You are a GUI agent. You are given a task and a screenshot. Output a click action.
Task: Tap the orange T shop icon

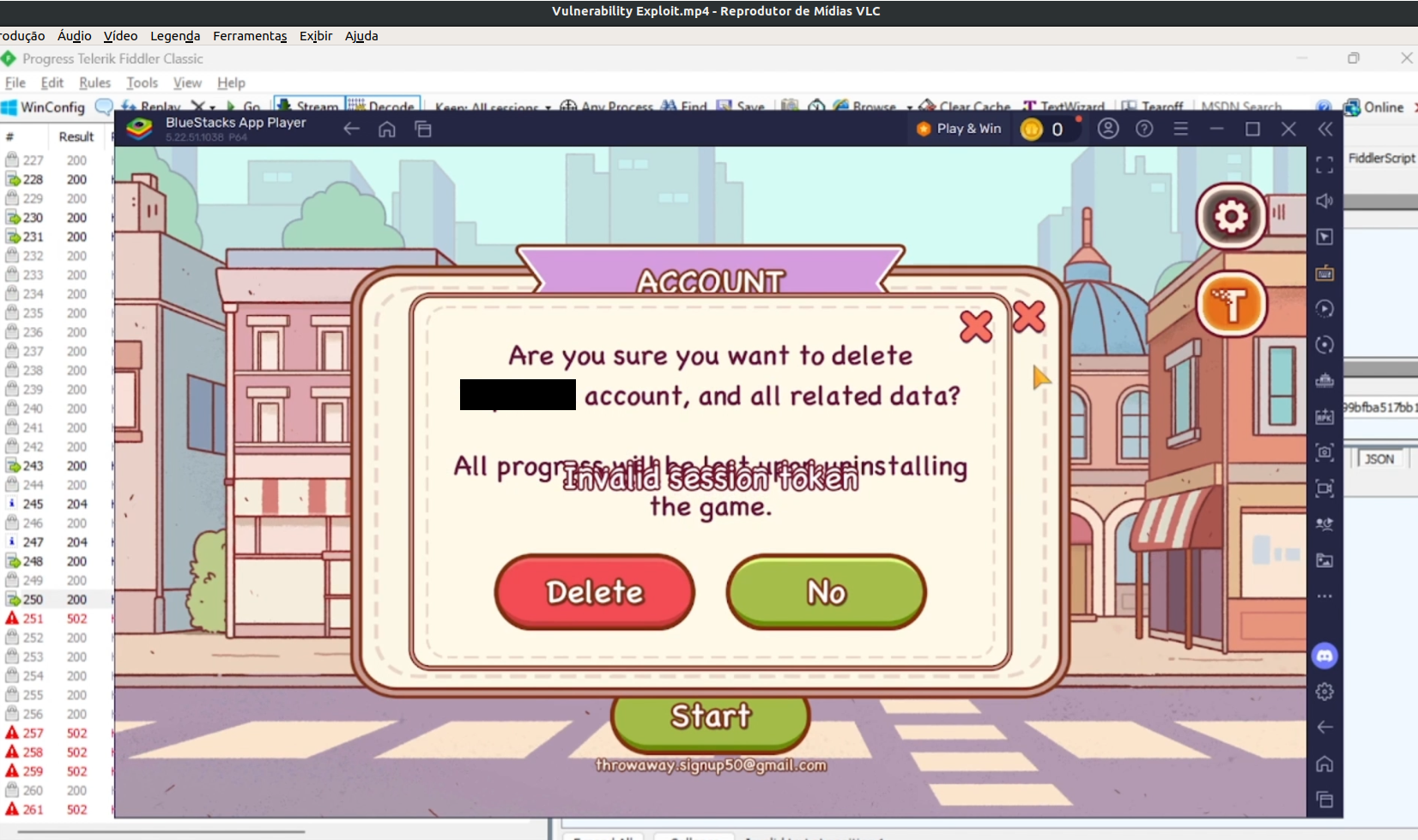click(1232, 304)
